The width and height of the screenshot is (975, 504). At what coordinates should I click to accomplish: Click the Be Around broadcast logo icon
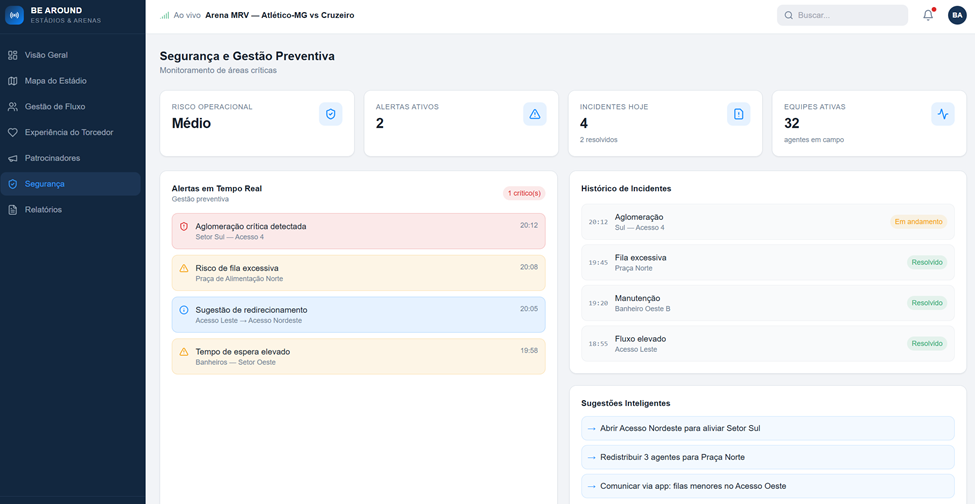pos(14,15)
